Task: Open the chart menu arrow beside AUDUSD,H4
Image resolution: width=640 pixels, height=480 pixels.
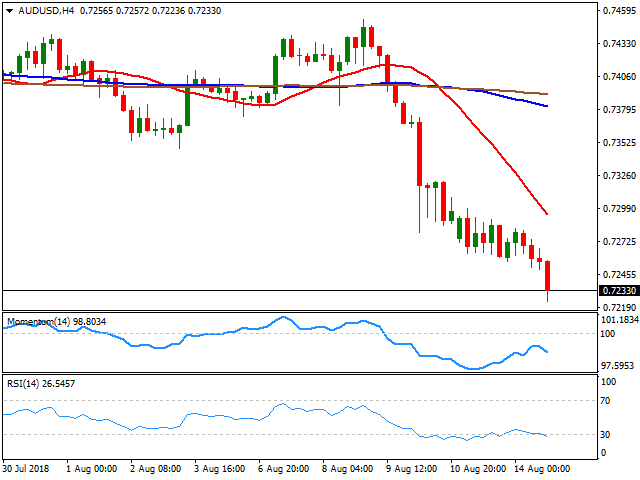Action: 9,11
